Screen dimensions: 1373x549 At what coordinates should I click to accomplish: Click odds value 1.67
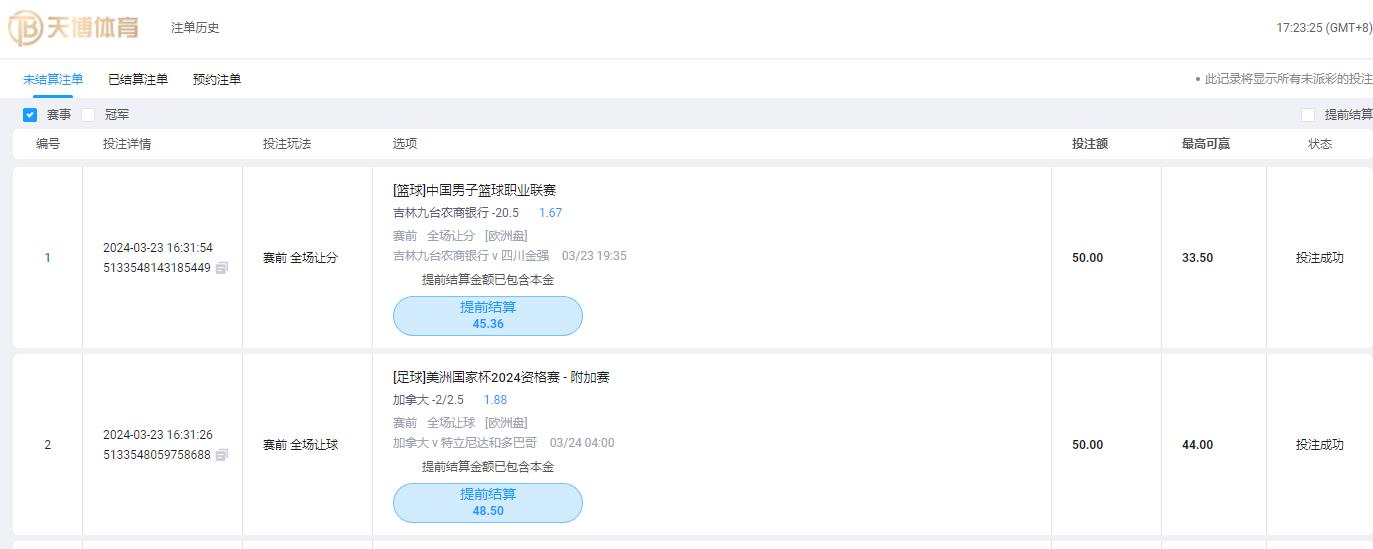(x=551, y=213)
